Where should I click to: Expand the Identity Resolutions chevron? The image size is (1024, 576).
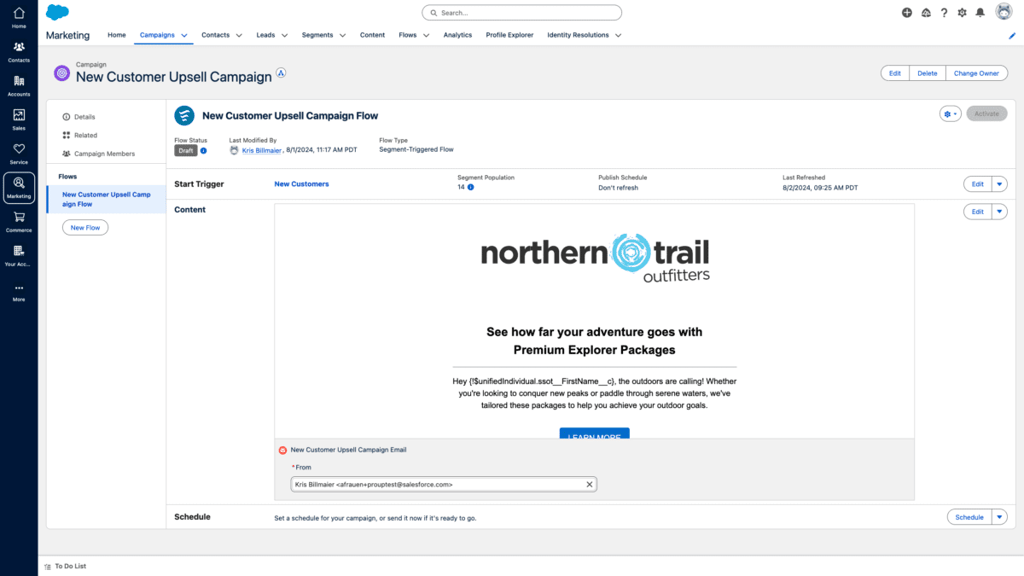618,35
